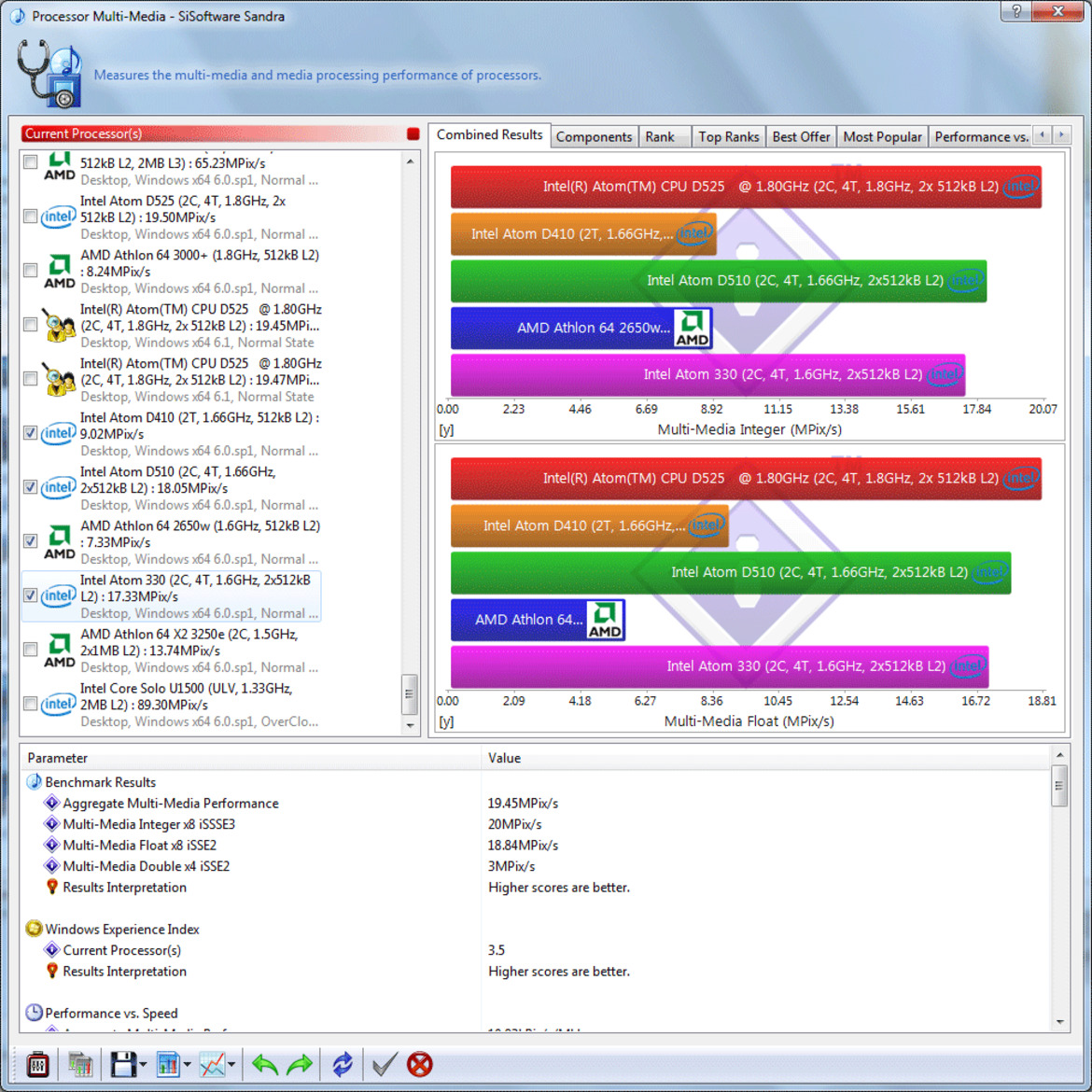Open the dropdown arrow beside line graph icon
The width and height of the screenshot is (1092, 1092).
coord(231,1064)
